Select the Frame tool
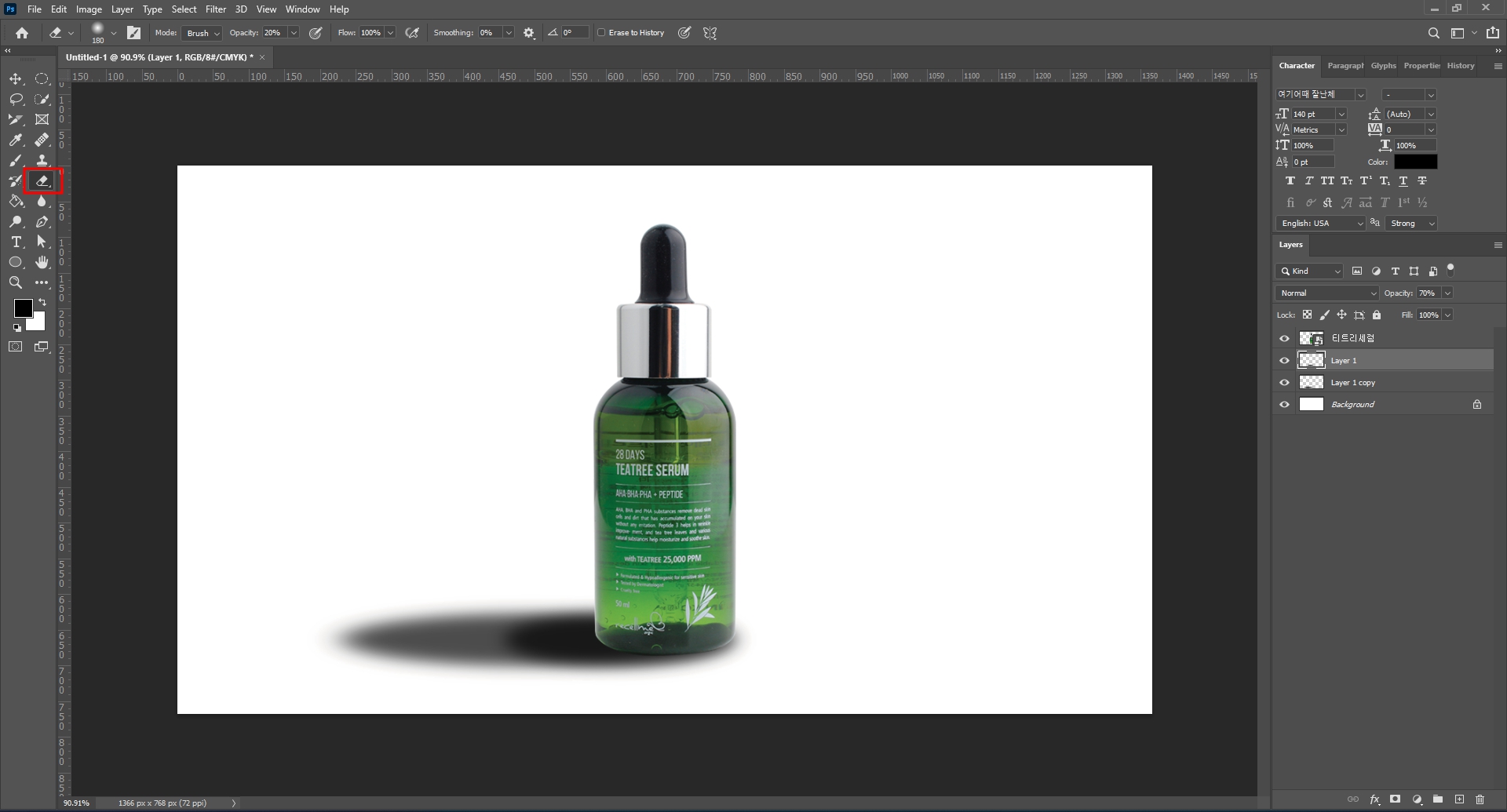This screenshot has width=1507, height=812. (42, 120)
